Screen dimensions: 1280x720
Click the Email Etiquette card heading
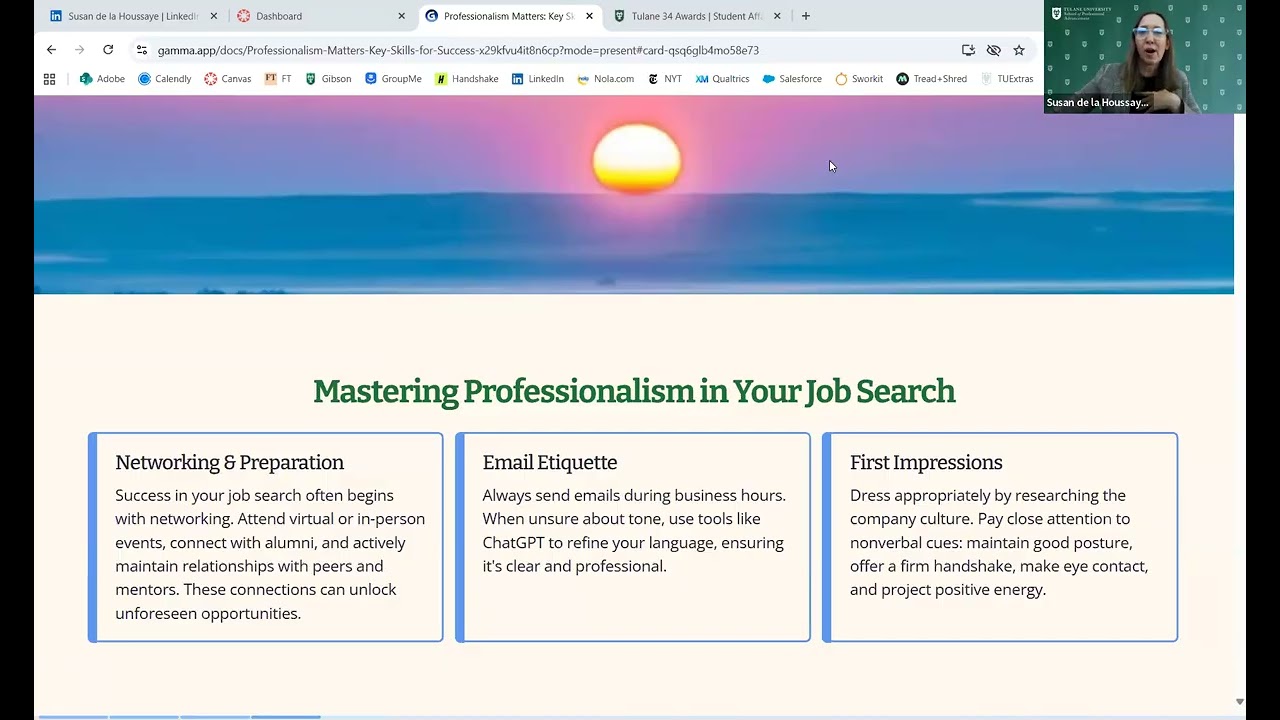[x=550, y=462]
